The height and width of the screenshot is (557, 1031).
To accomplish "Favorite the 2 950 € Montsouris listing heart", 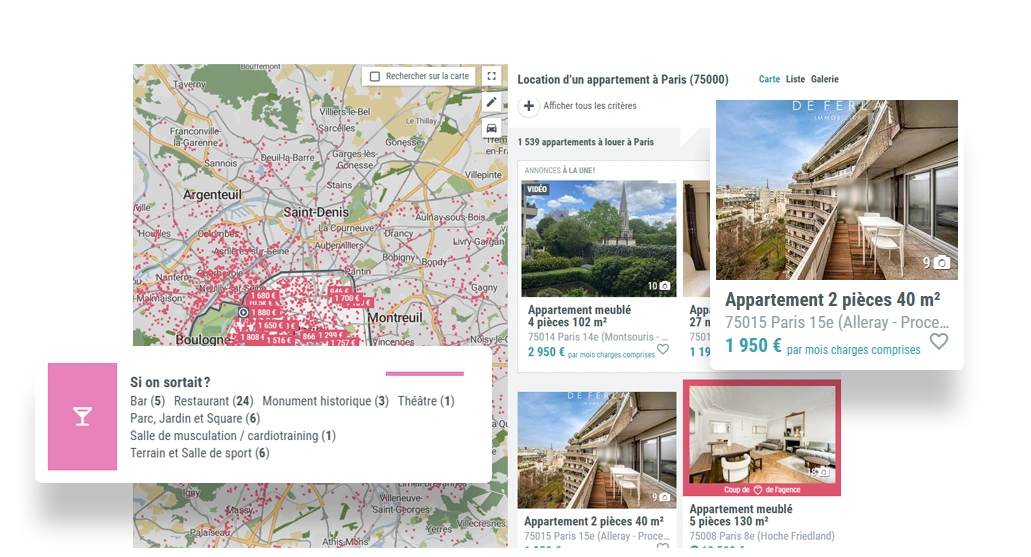I will click(663, 349).
